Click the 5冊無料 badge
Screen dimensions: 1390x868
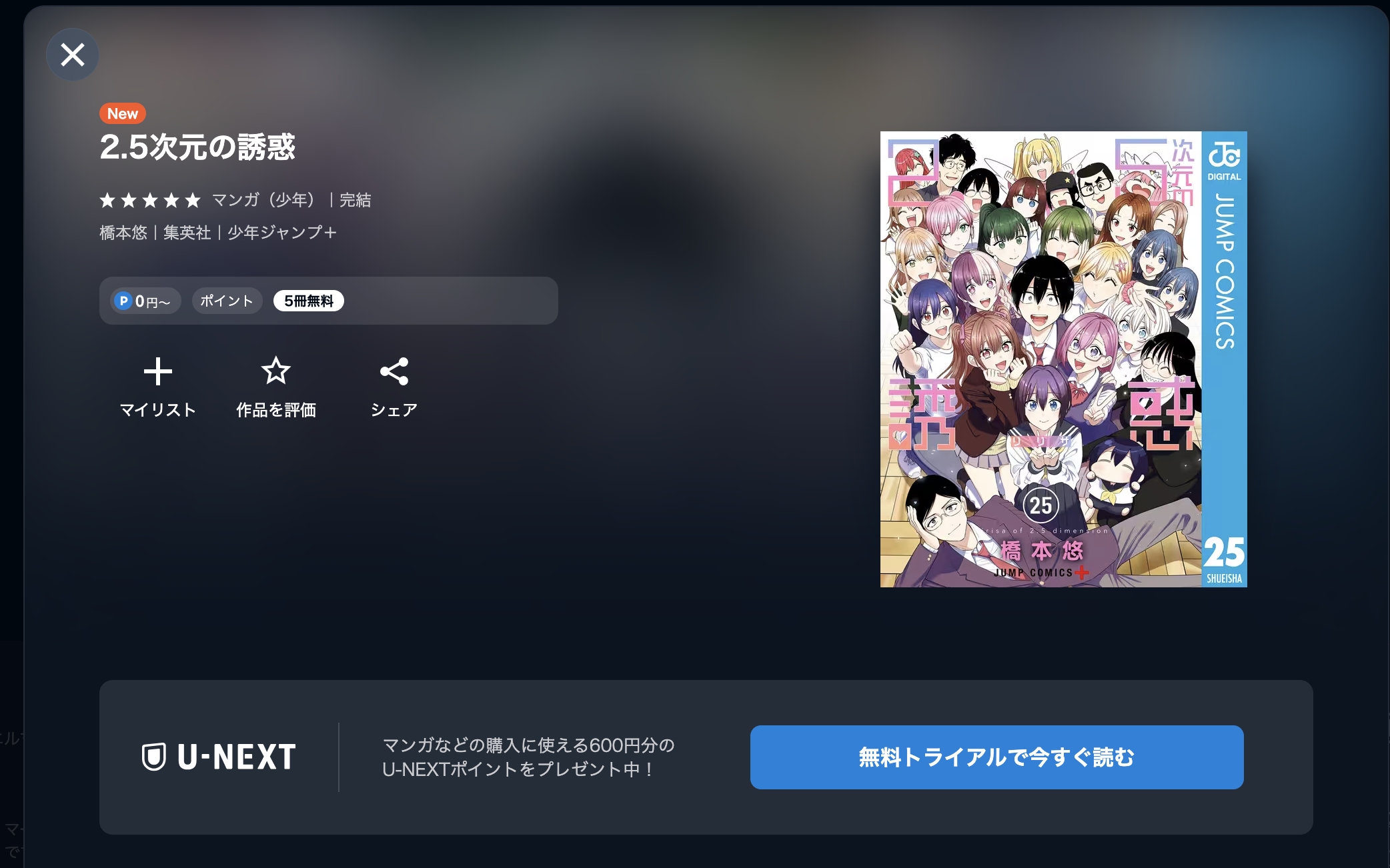pos(309,301)
